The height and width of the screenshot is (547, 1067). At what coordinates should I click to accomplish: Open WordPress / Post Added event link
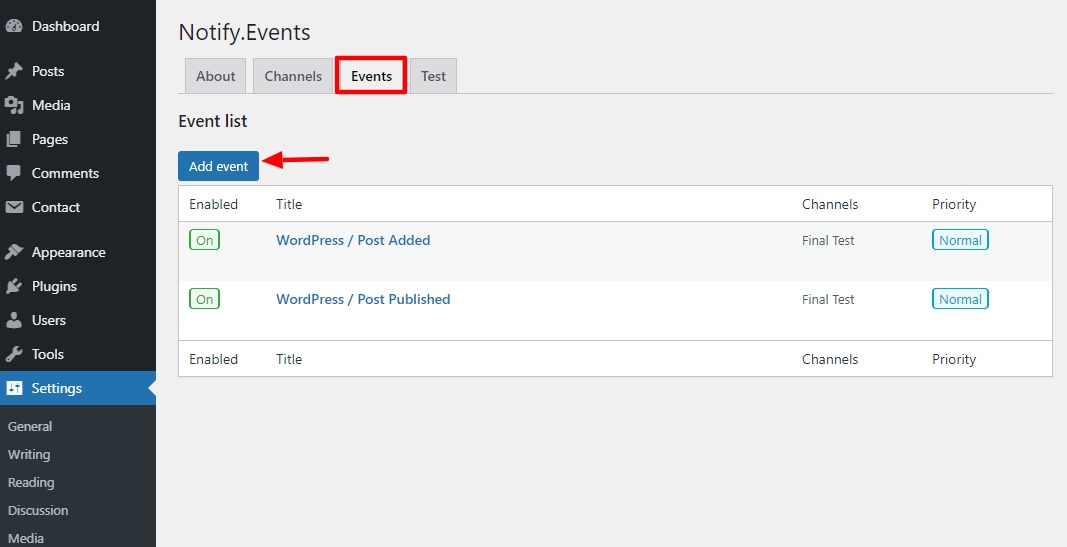coord(353,240)
